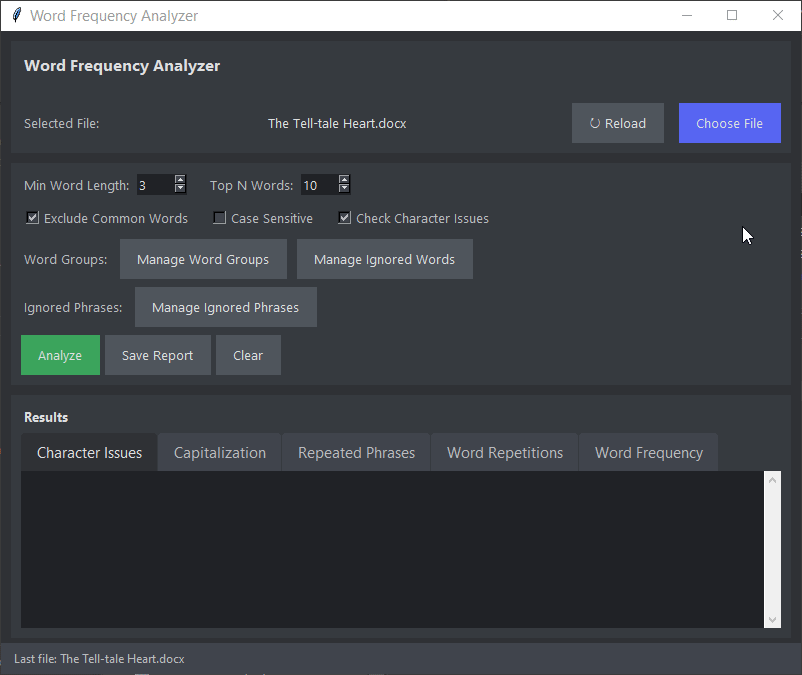Switch to the Capitalization tab
The width and height of the screenshot is (802, 675).
[220, 453]
